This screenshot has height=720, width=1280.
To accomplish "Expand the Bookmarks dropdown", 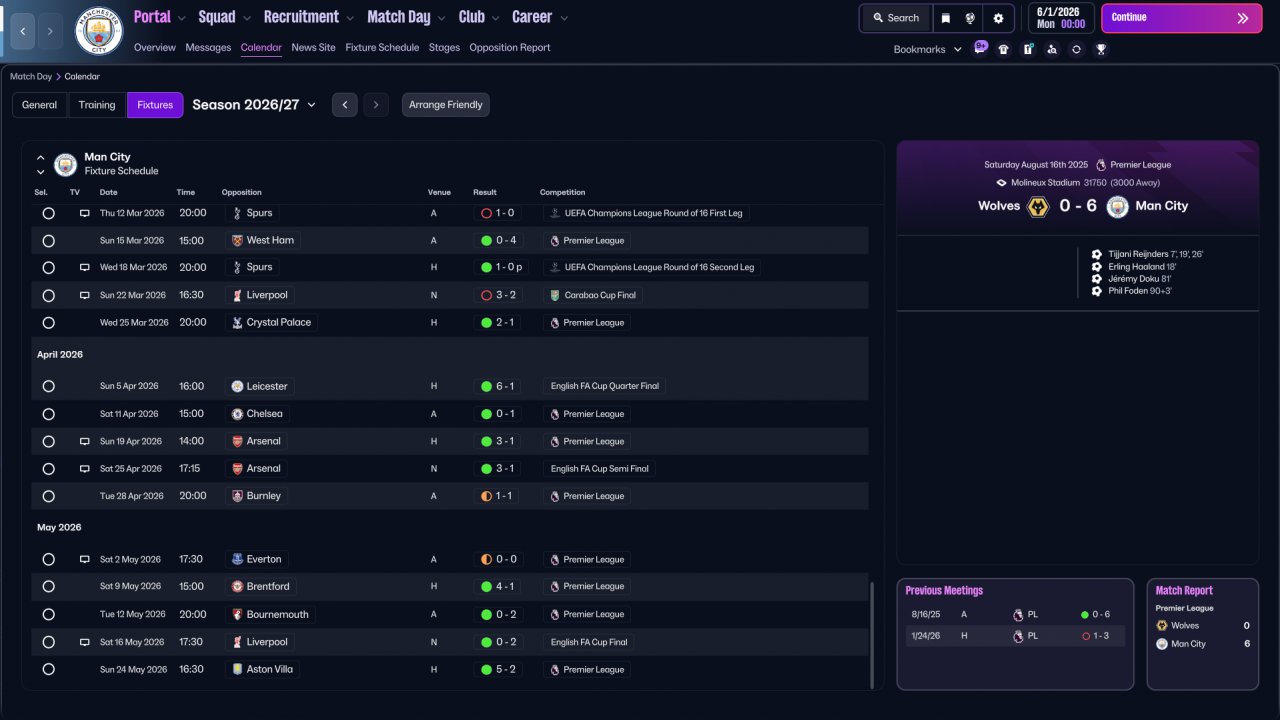I will point(927,49).
